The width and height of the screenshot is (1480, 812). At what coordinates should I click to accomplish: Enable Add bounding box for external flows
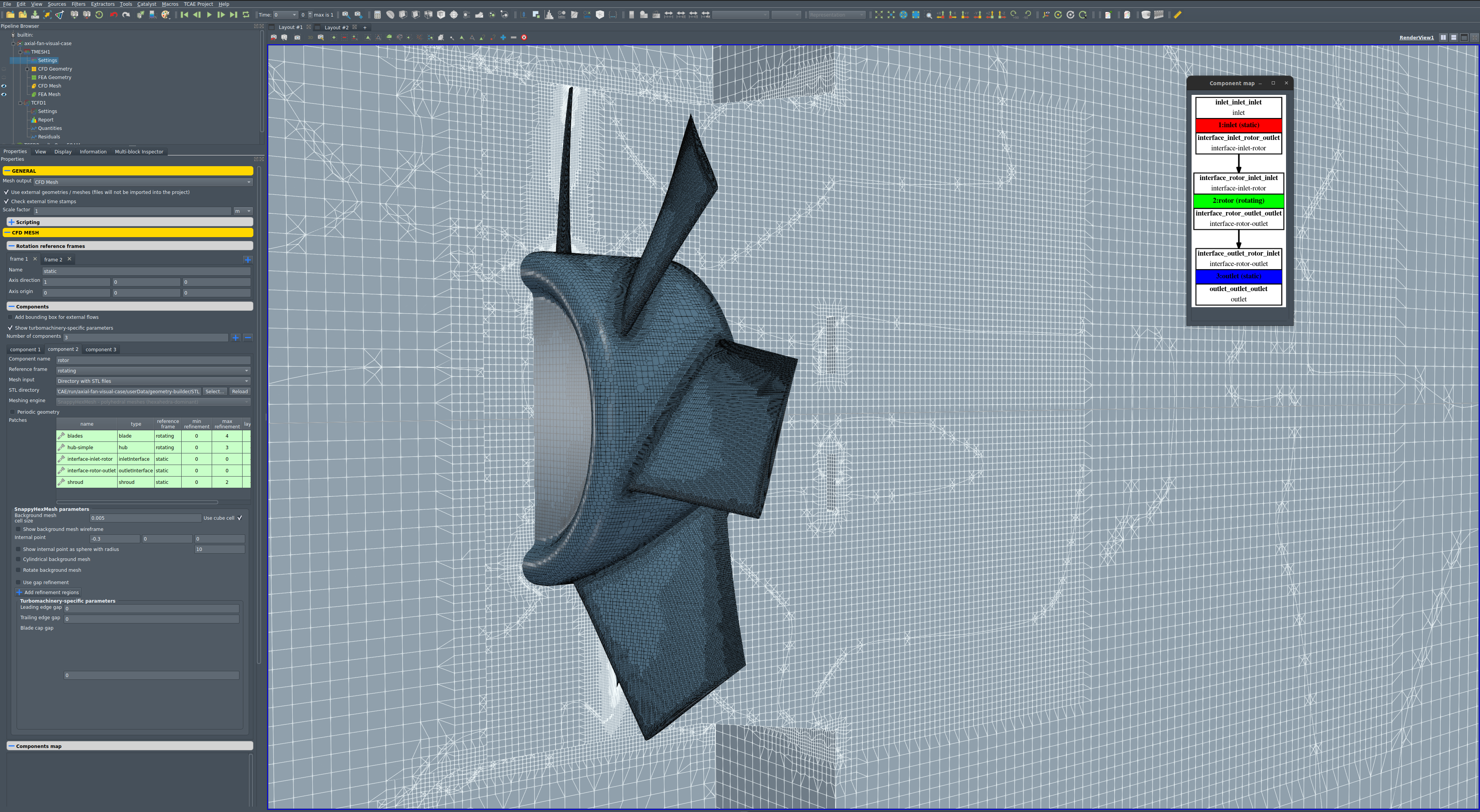(10, 317)
